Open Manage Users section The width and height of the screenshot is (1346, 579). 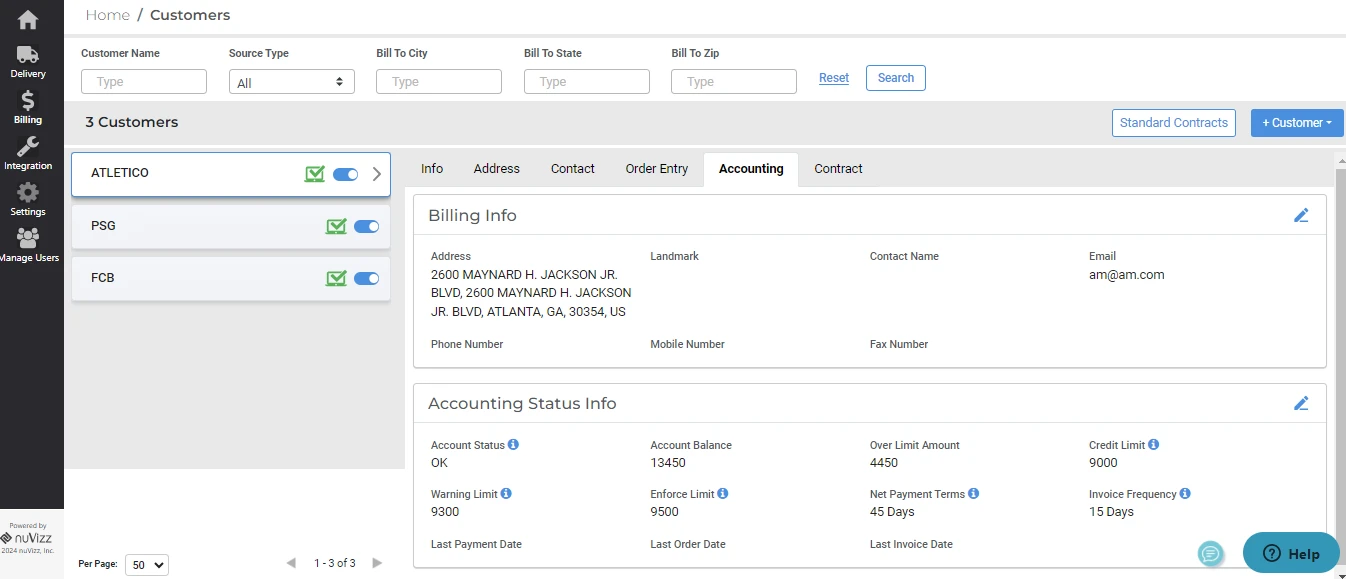28,244
